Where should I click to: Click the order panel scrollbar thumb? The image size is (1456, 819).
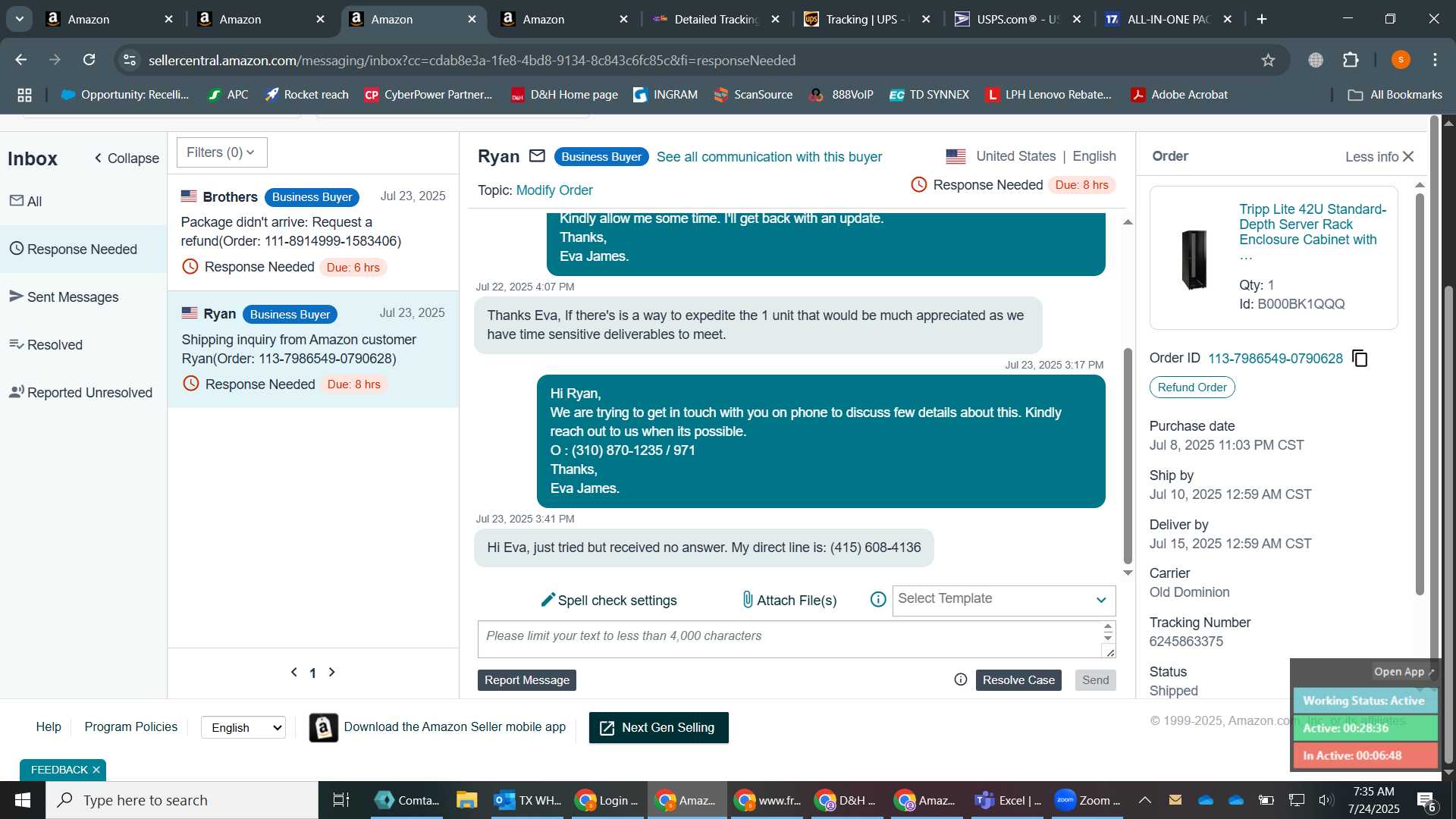(1420, 393)
